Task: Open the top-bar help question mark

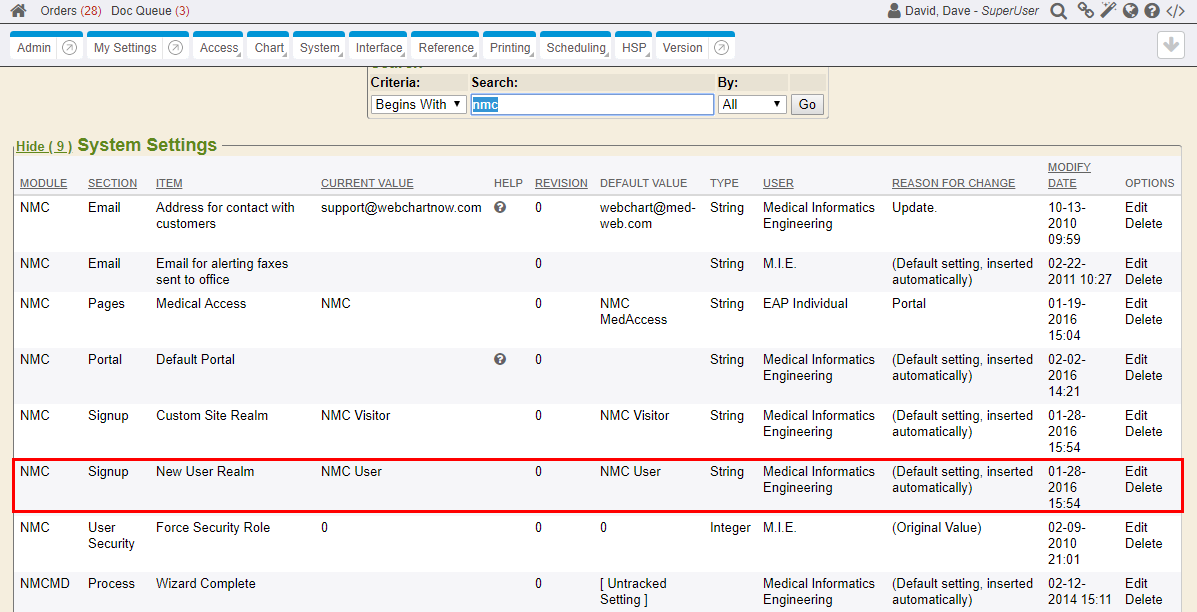Action: [x=1152, y=11]
